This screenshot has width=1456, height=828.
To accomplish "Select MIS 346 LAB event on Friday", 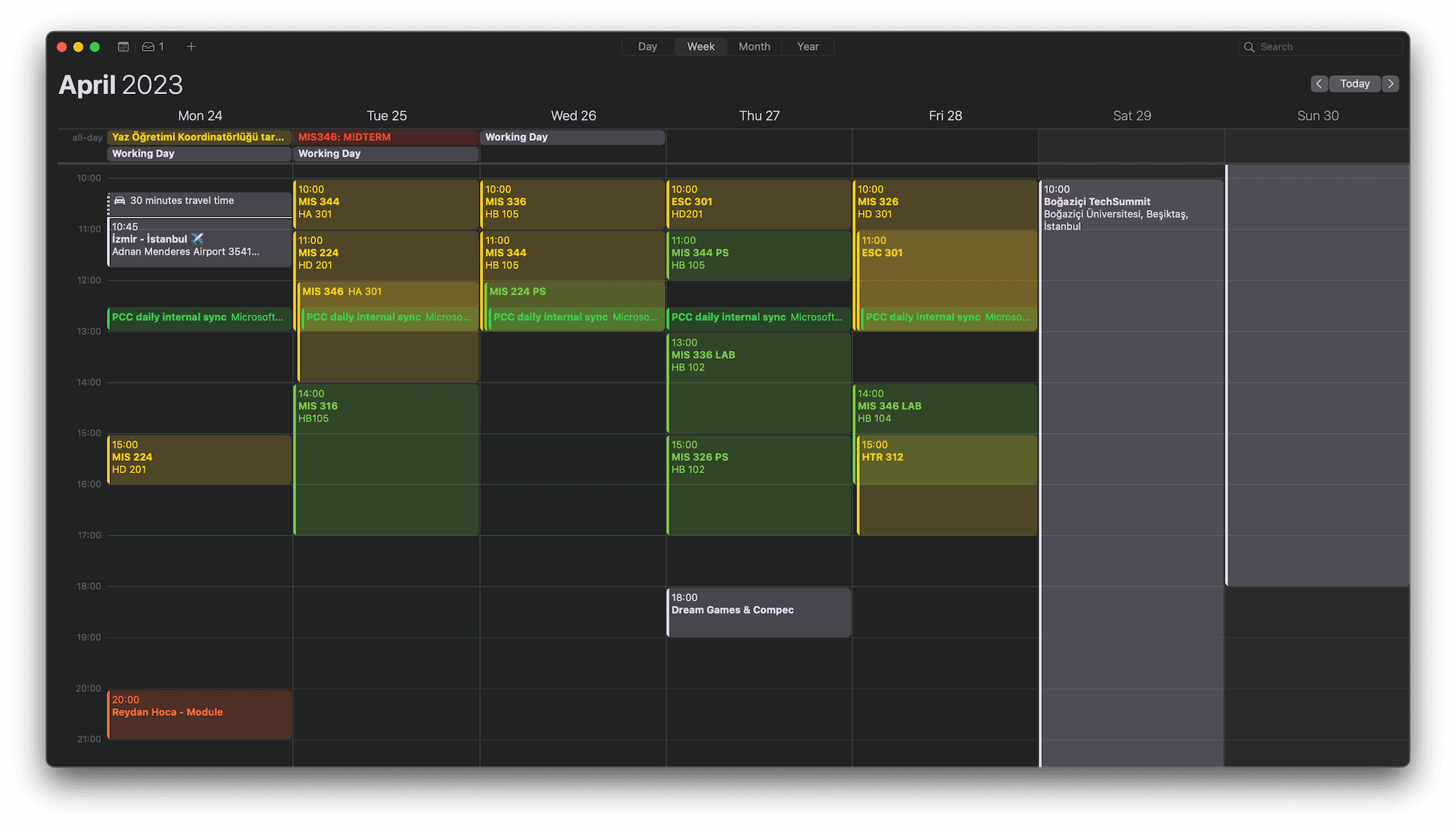I will (x=945, y=409).
